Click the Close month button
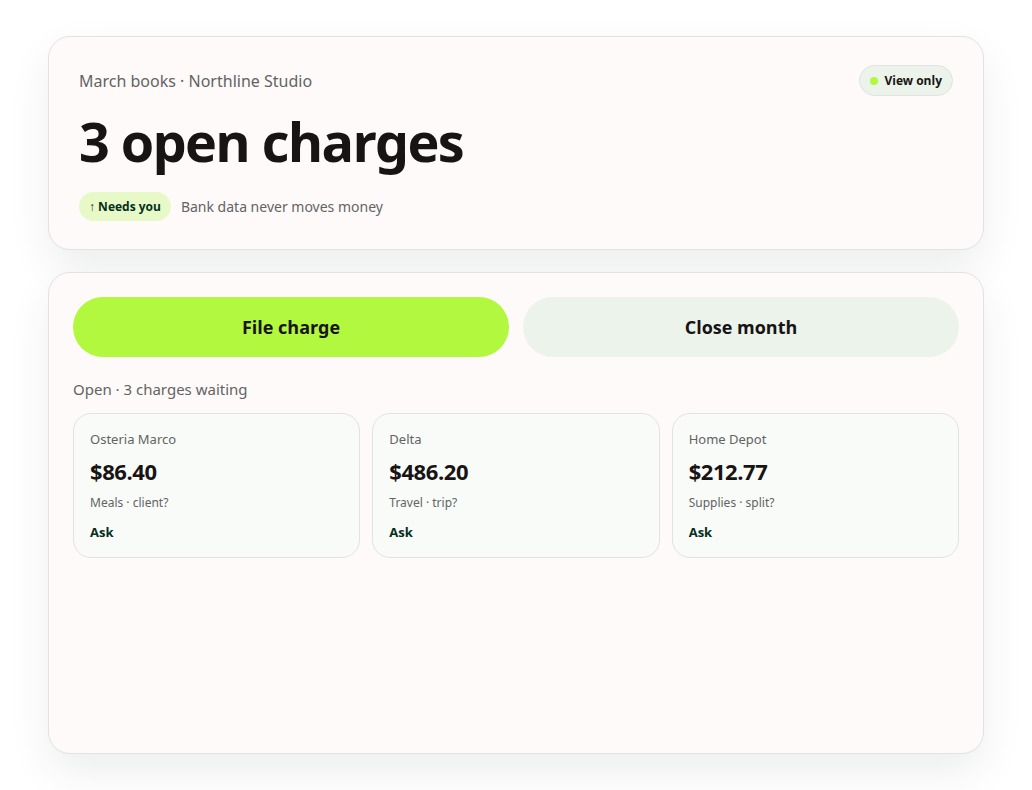 click(x=740, y=327)
